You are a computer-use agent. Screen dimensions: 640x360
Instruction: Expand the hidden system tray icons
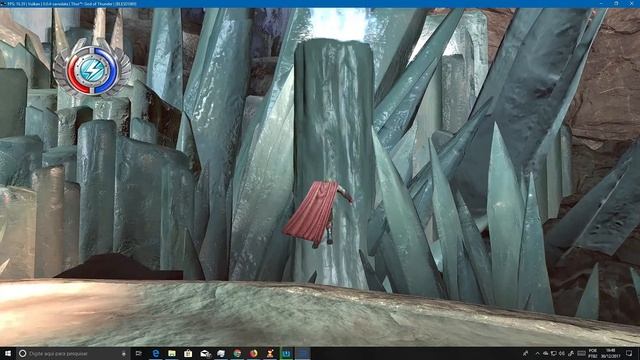click(x=537, y=353)
